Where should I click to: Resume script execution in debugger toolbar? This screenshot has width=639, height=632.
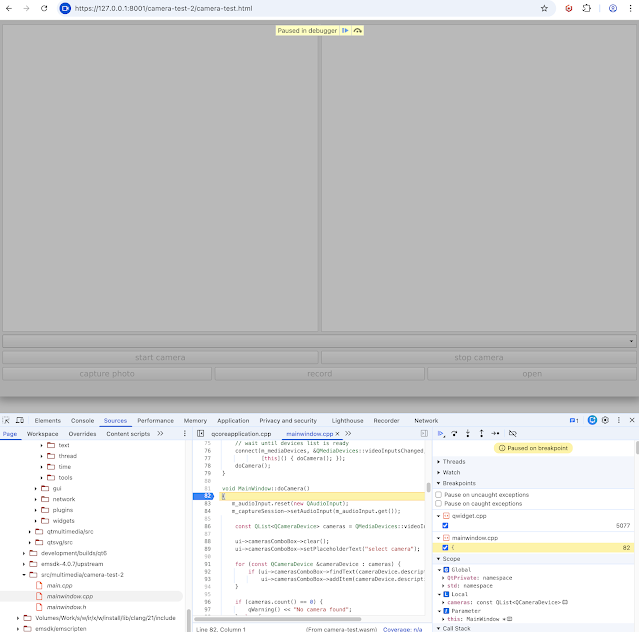tap(441, 434)
